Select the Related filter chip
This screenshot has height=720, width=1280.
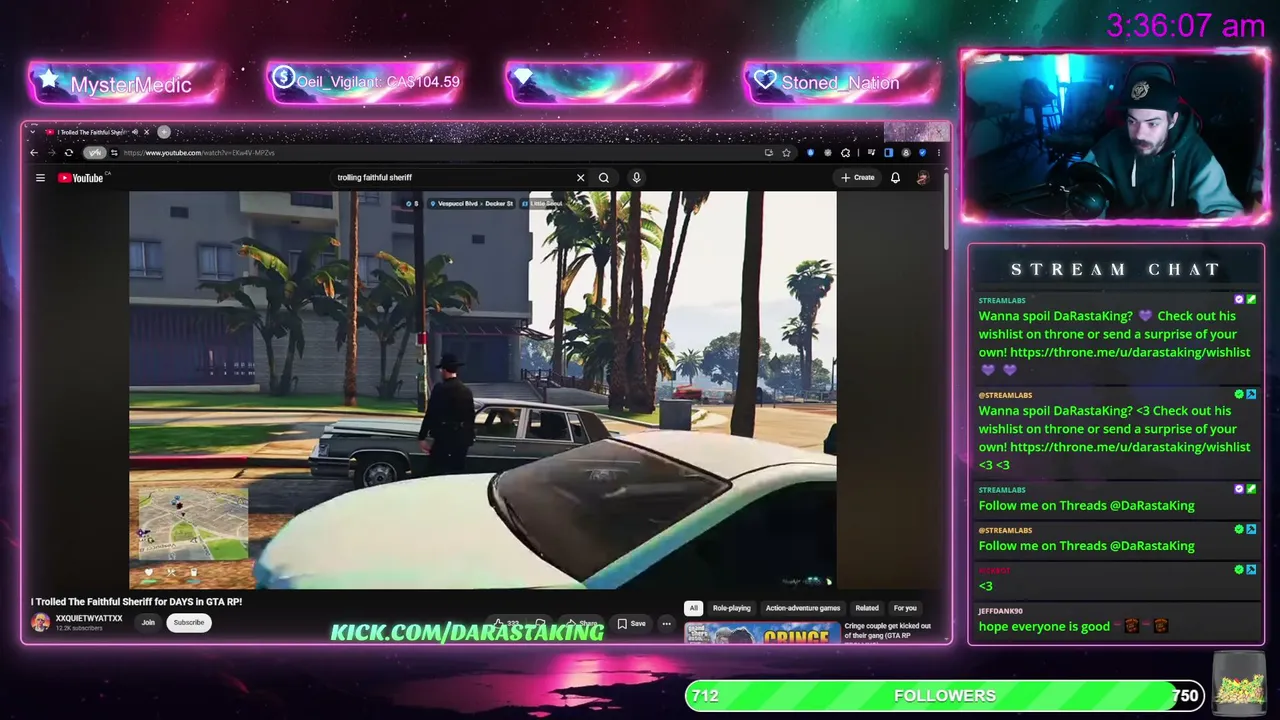pos(867,608)
